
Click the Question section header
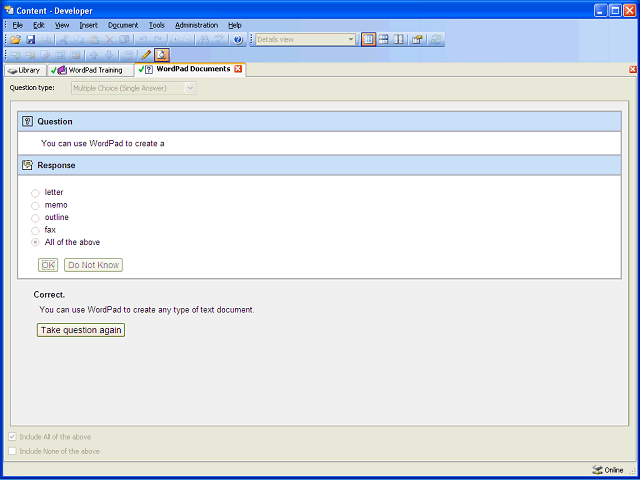coord(319,122)
